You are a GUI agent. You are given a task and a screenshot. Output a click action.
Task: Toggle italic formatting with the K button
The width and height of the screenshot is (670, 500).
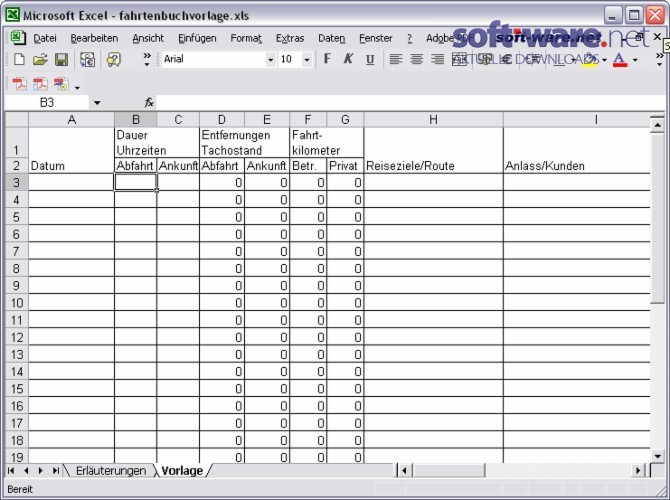[348, 59]
